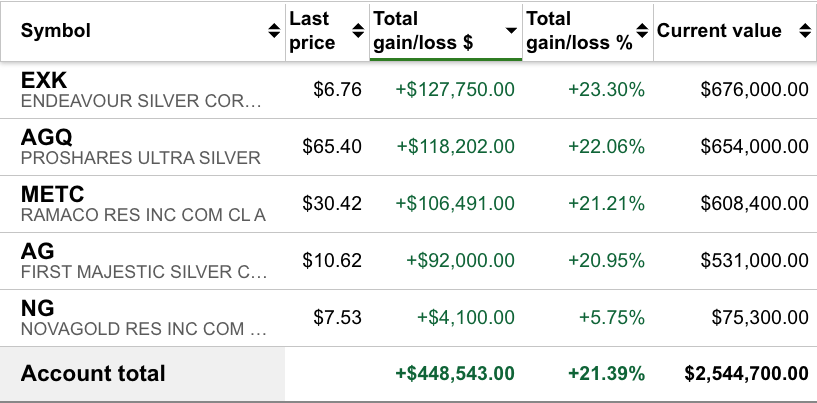Click the NG ticker symbol

coord(37,308)
